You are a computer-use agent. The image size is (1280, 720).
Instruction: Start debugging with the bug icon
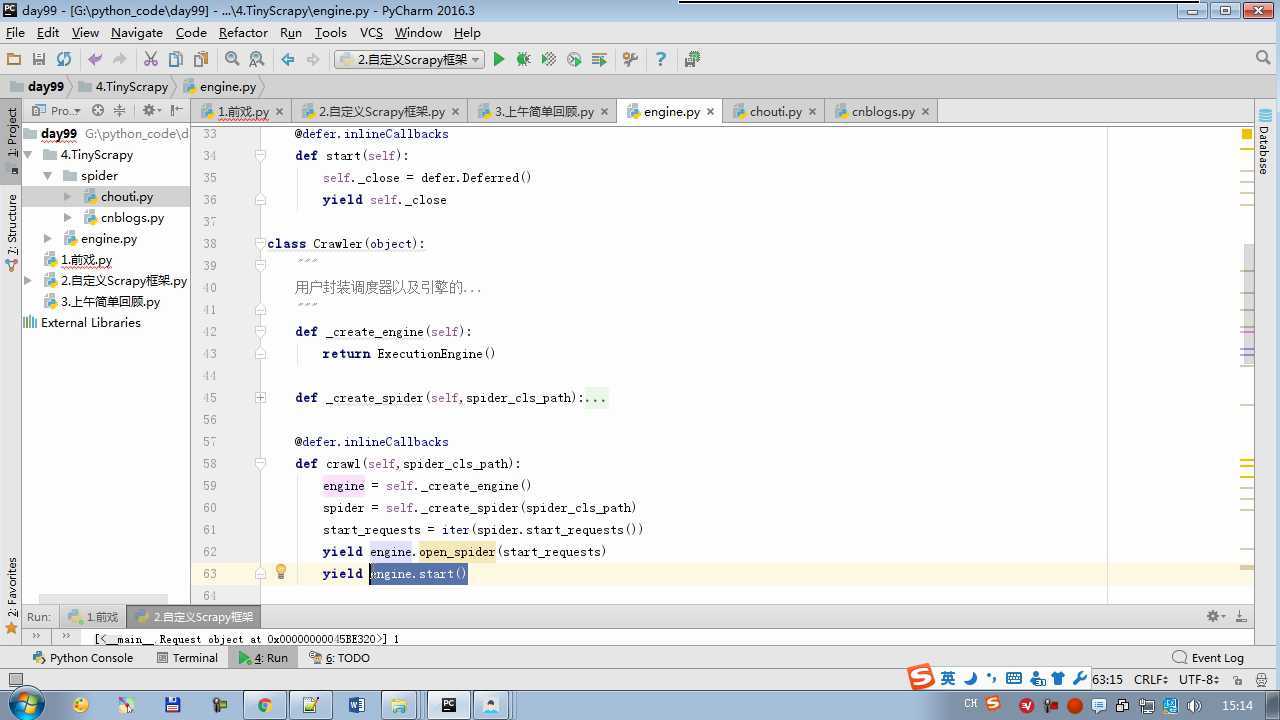[523, 60]
